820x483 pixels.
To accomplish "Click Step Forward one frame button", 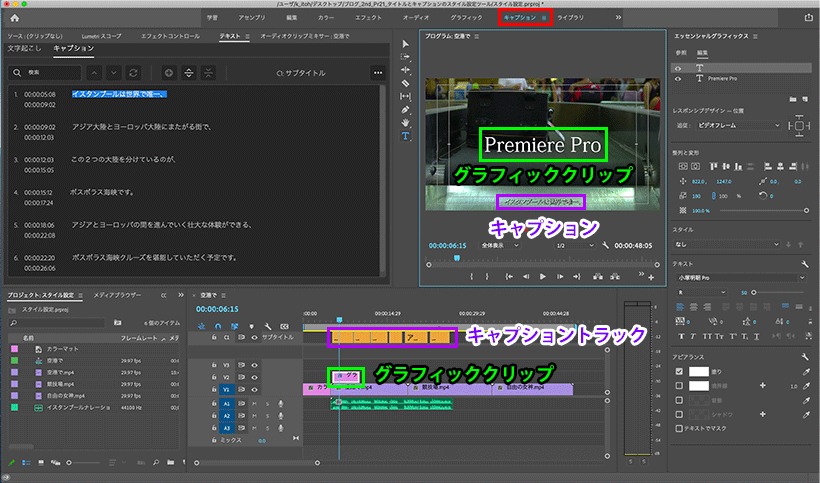I will [x=560, y=277].
